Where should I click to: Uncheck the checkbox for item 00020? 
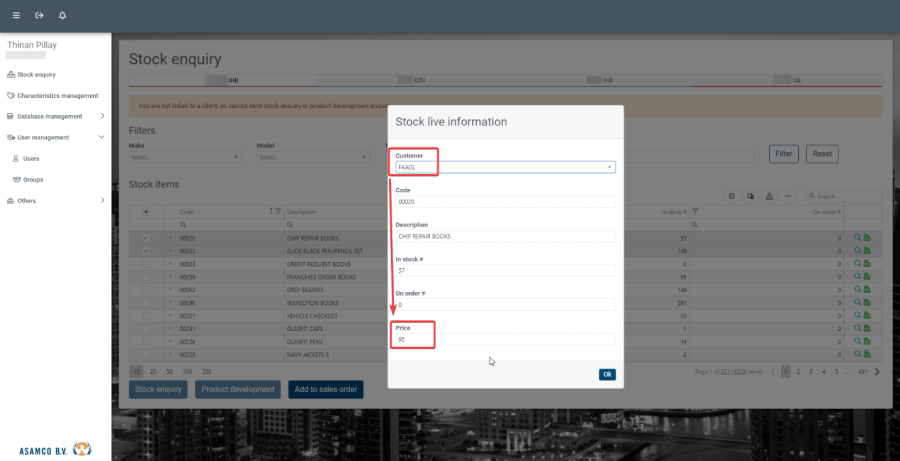click(147, 238)
